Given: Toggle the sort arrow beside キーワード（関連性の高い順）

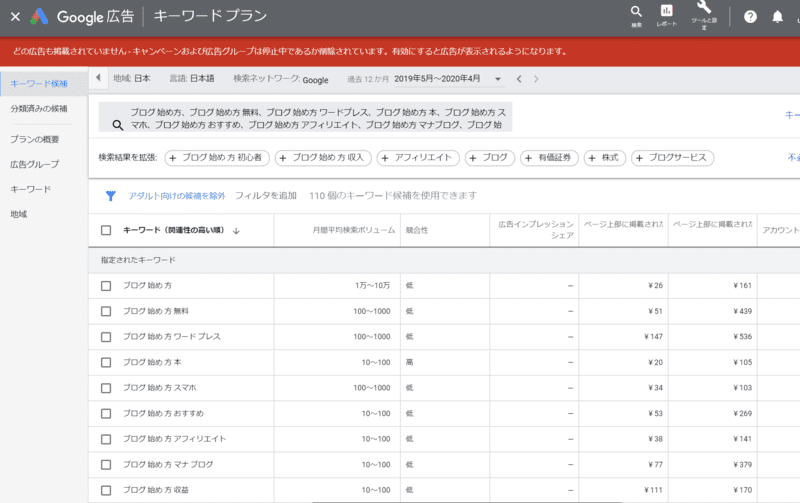Looking at the screenshot, I should (236, 231).
